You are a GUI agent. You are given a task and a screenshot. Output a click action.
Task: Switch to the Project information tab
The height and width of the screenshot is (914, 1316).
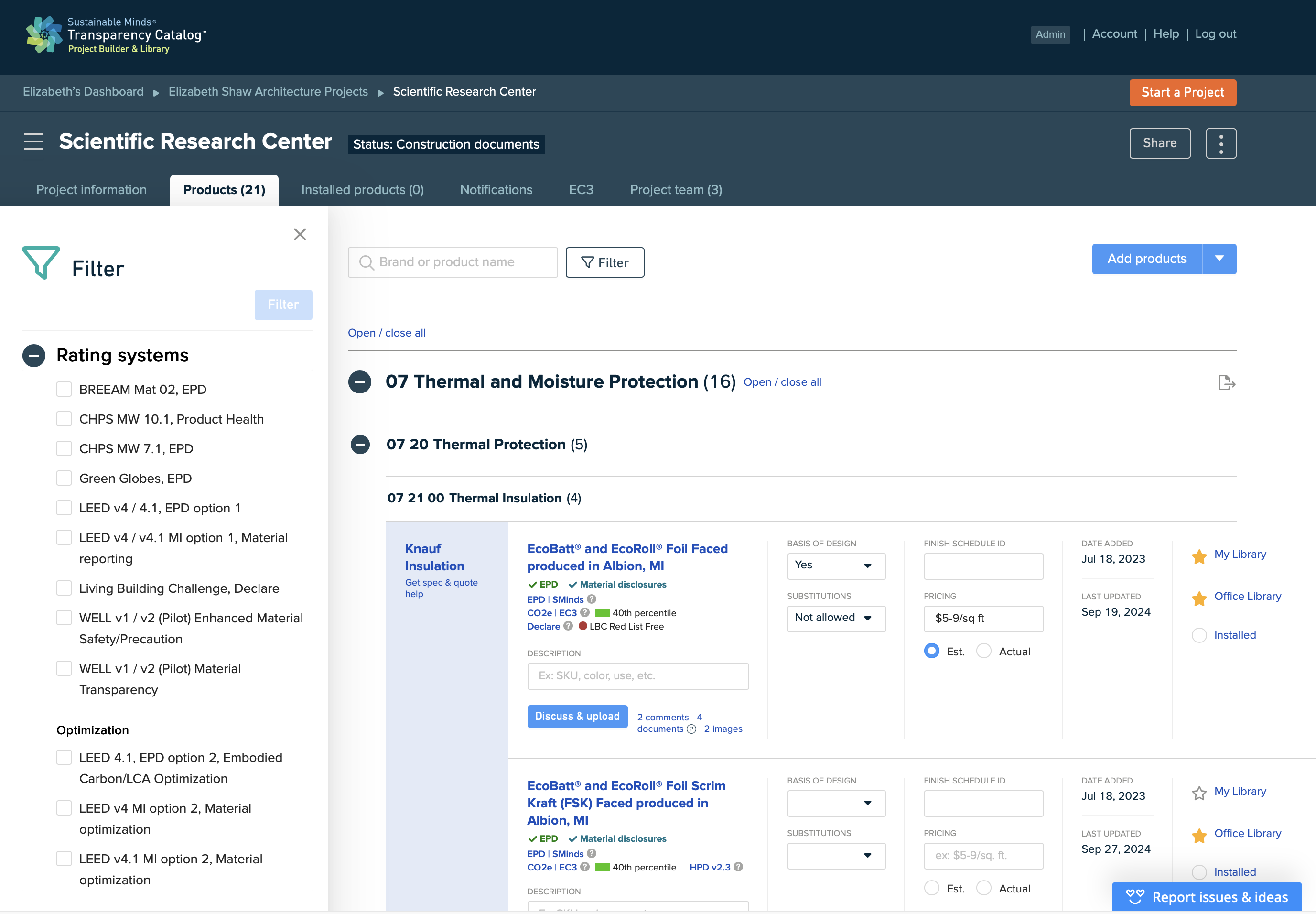[92, 190]
